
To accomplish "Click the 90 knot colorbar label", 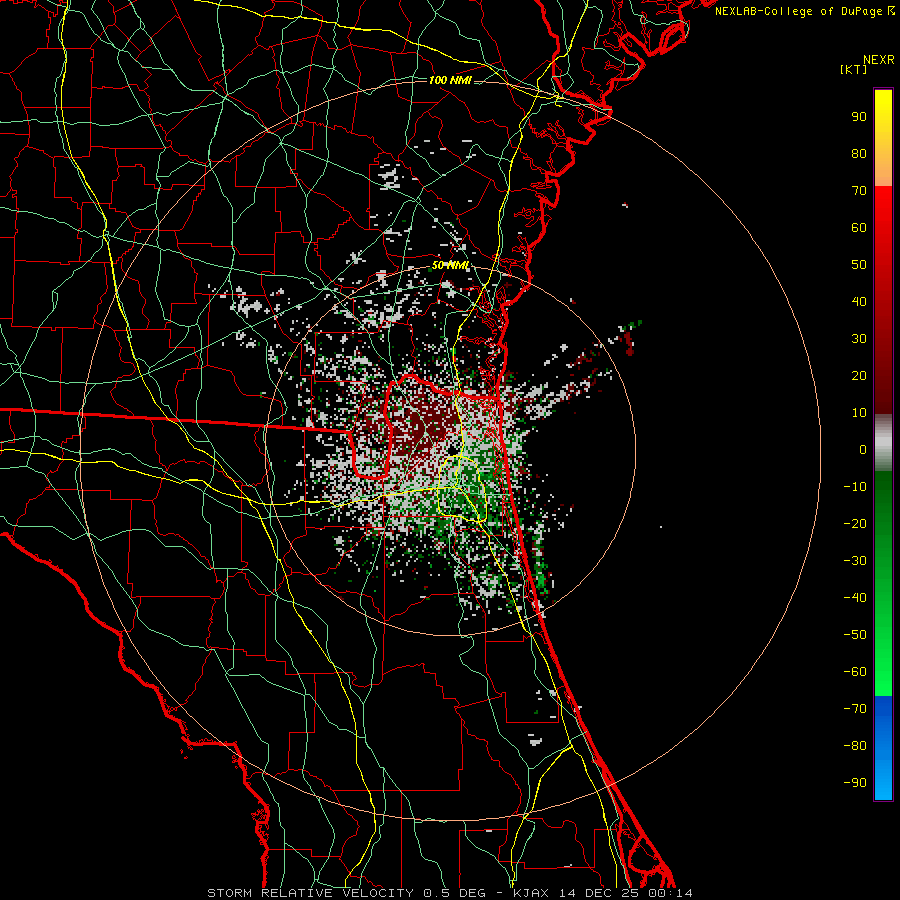I will (859, 117).
